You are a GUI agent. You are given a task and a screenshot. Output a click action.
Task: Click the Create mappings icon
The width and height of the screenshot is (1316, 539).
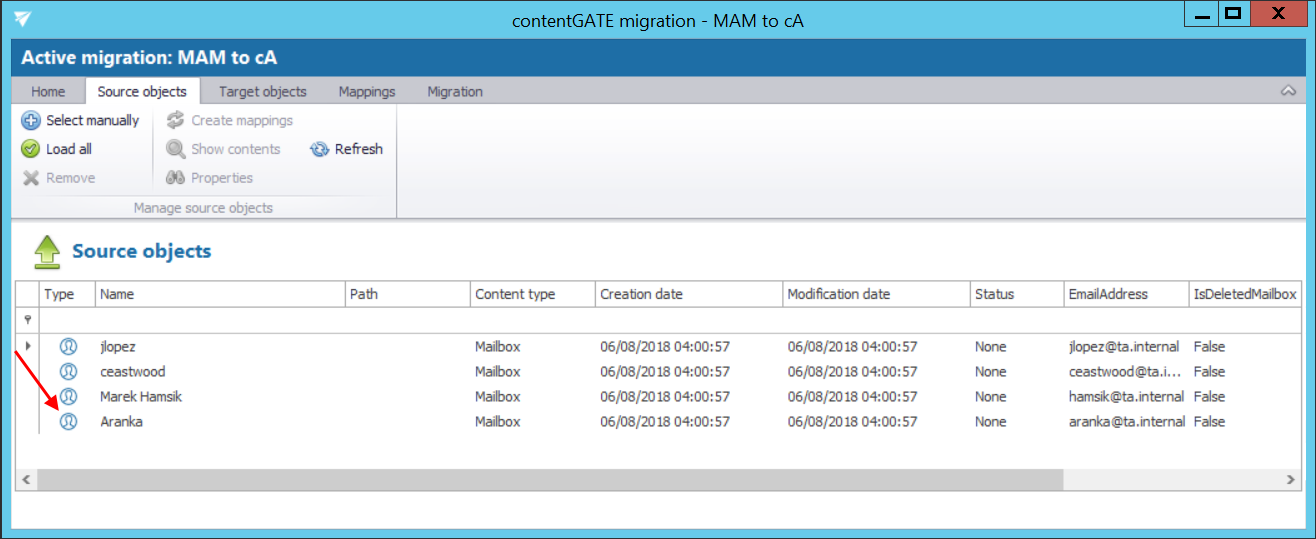176,120
